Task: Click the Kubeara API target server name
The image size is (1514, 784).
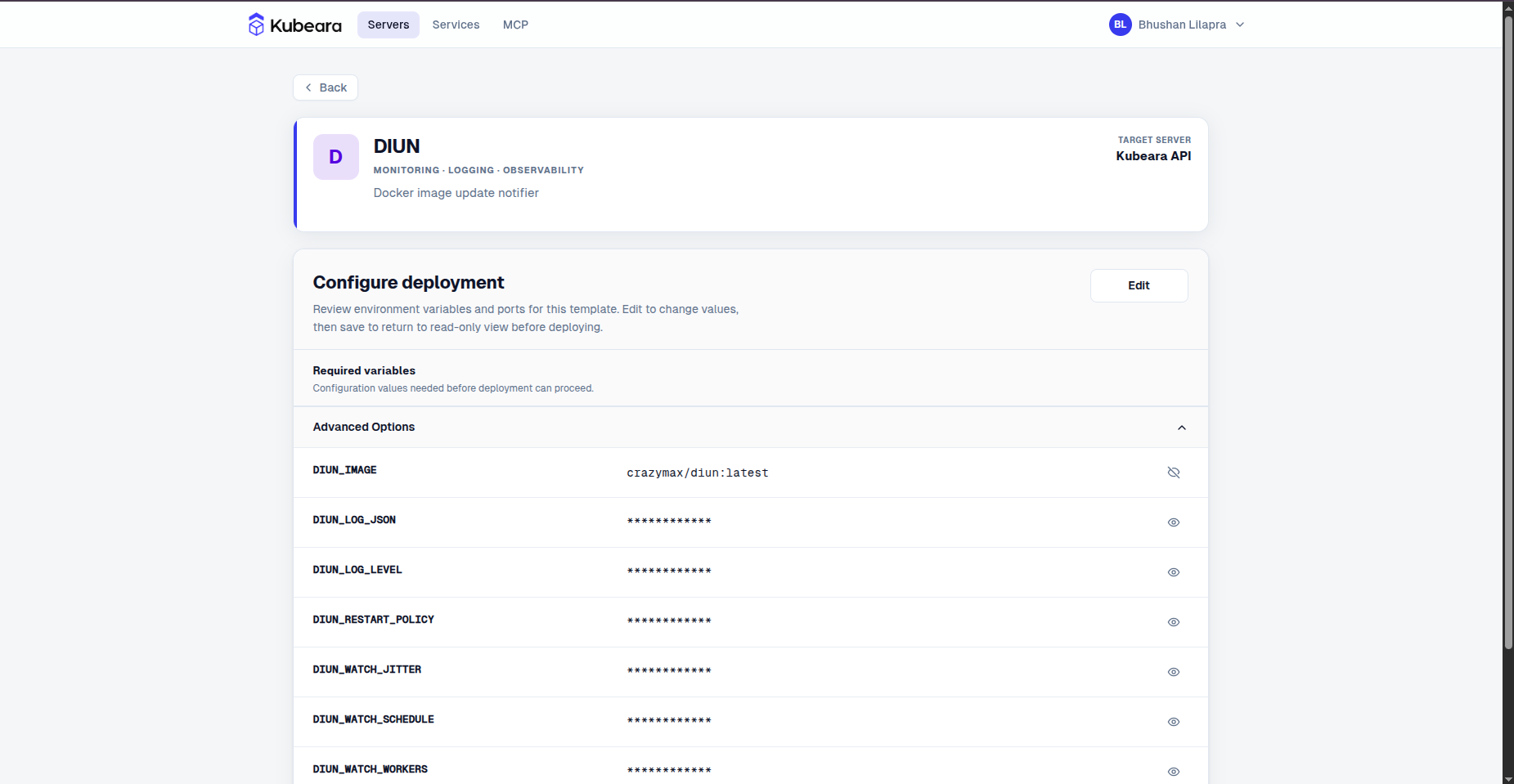Action: [x=1153, y=156]
